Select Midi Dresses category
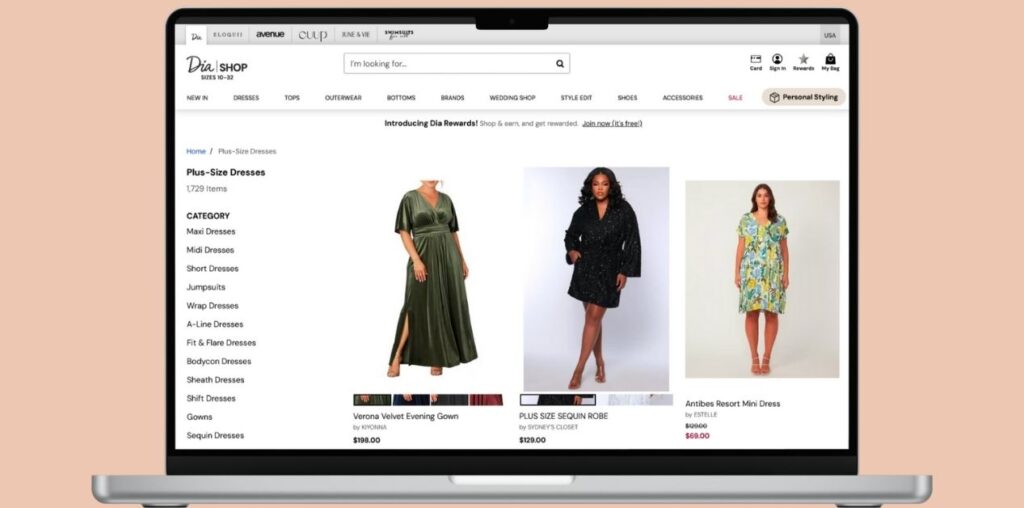Viewport: 1024px width, 508px height. point(210,250)
